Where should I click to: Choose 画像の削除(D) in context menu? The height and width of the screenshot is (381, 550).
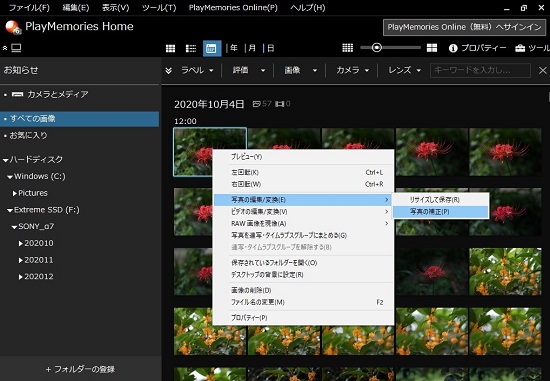(x=303, y=290)
